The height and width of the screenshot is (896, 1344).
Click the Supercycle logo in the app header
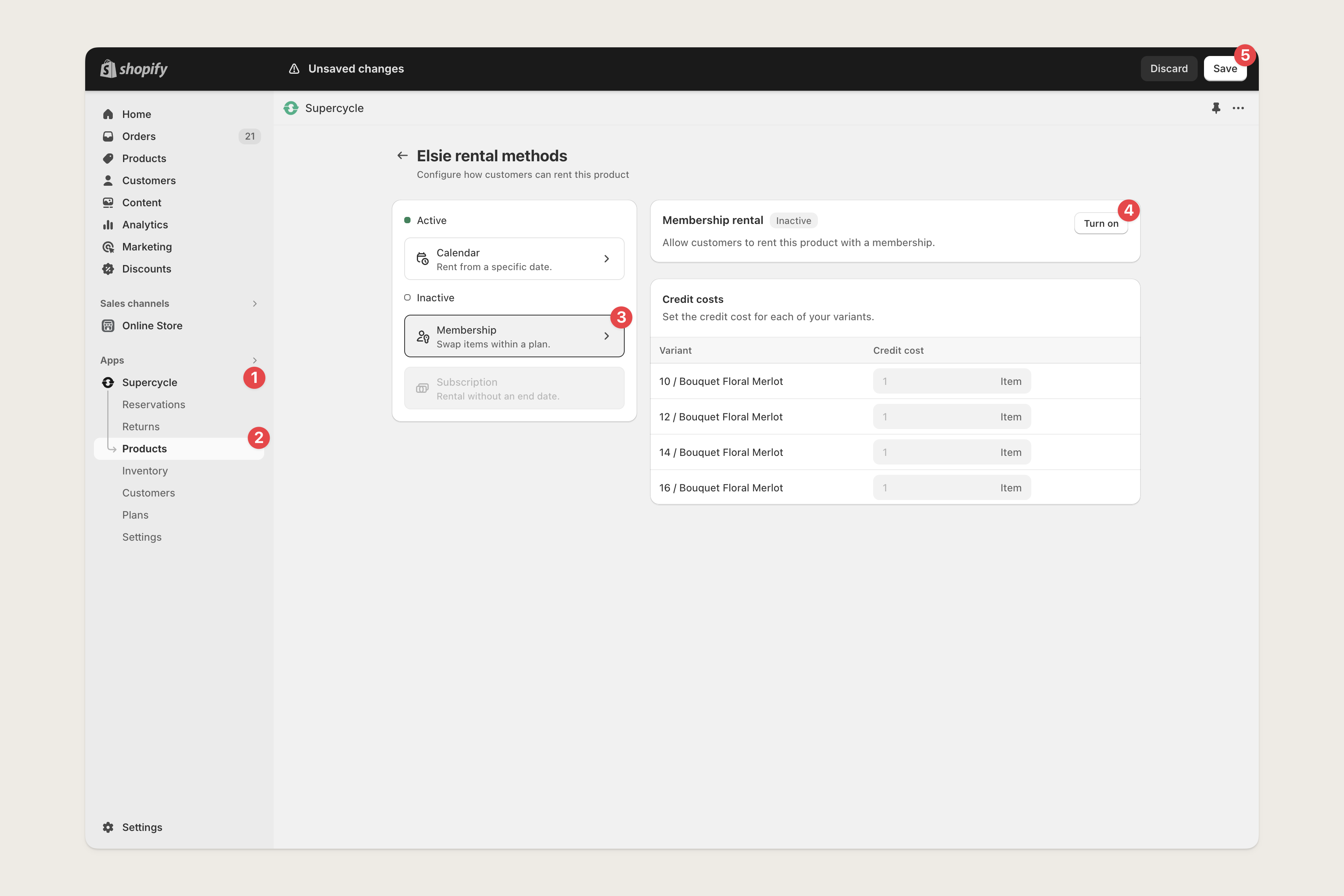click(291, 108)
